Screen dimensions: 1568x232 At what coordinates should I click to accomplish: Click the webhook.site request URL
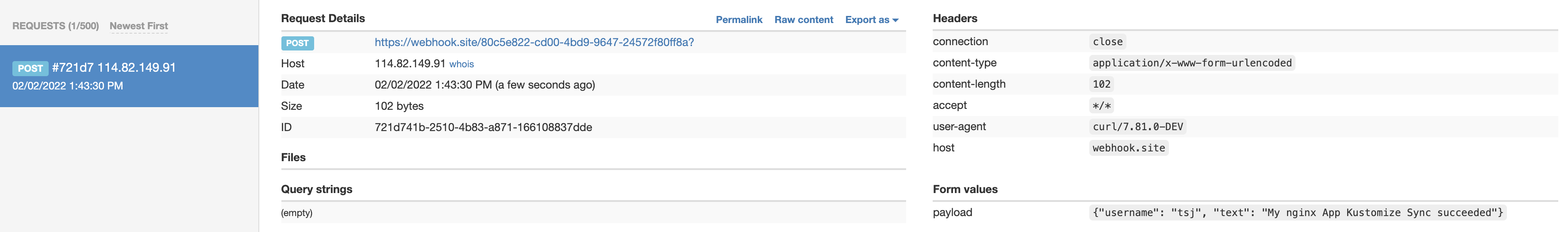(534, 42)
